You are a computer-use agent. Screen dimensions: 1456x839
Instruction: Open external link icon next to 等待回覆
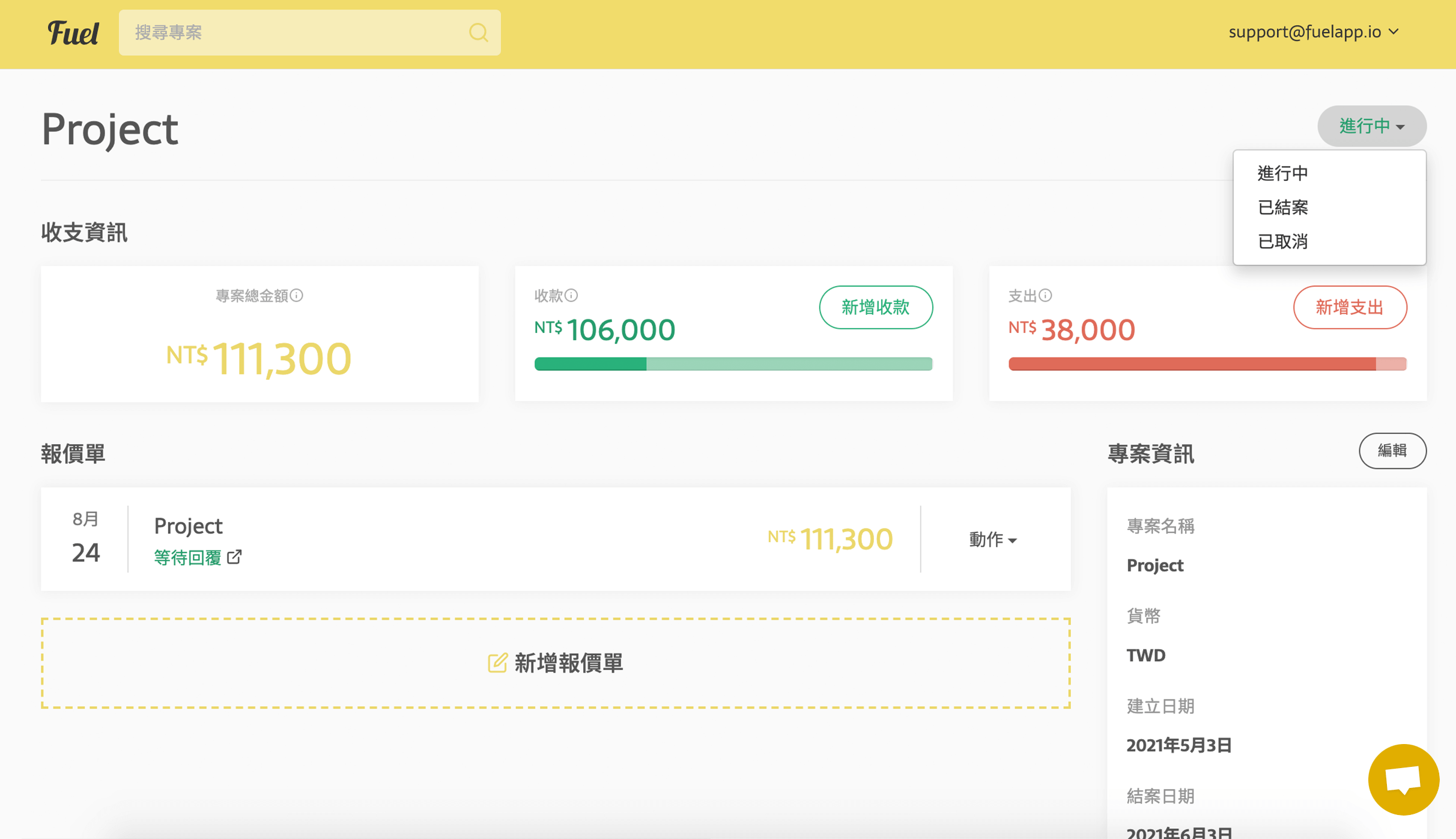point(235,557)
